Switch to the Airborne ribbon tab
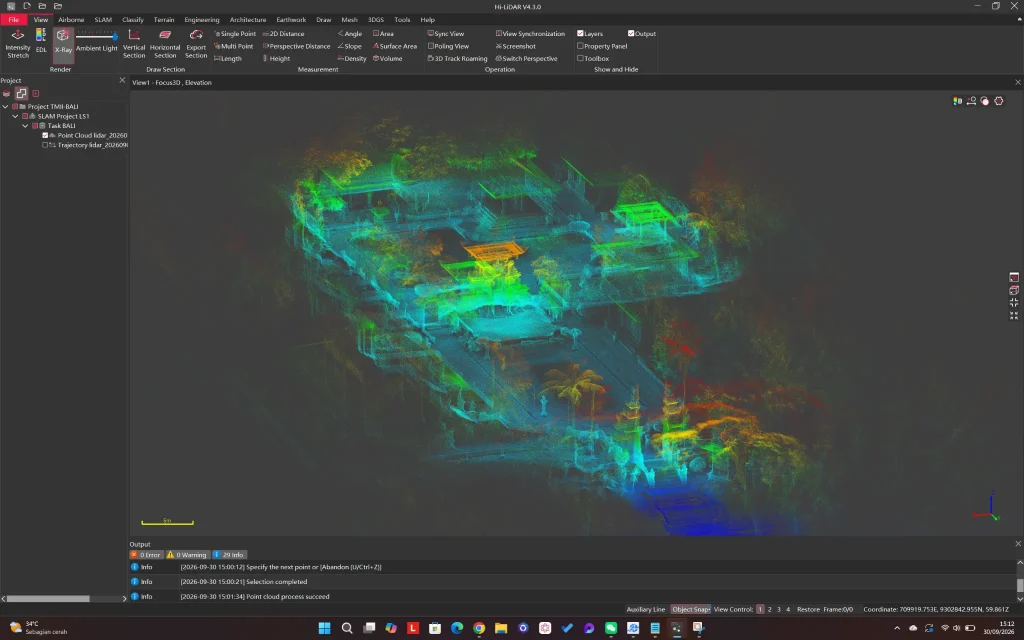The height and width of the screenshot is (640, 1024). click(71, 20)
